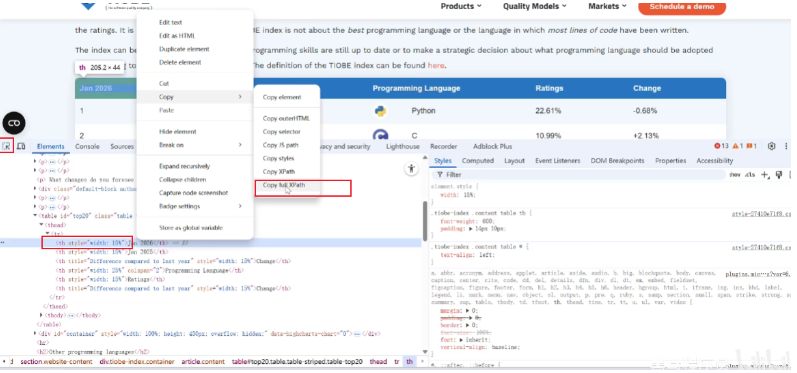Click the red error count 13 badge
The height and width of the screenshot is (373, 797).
click(721, 146)
